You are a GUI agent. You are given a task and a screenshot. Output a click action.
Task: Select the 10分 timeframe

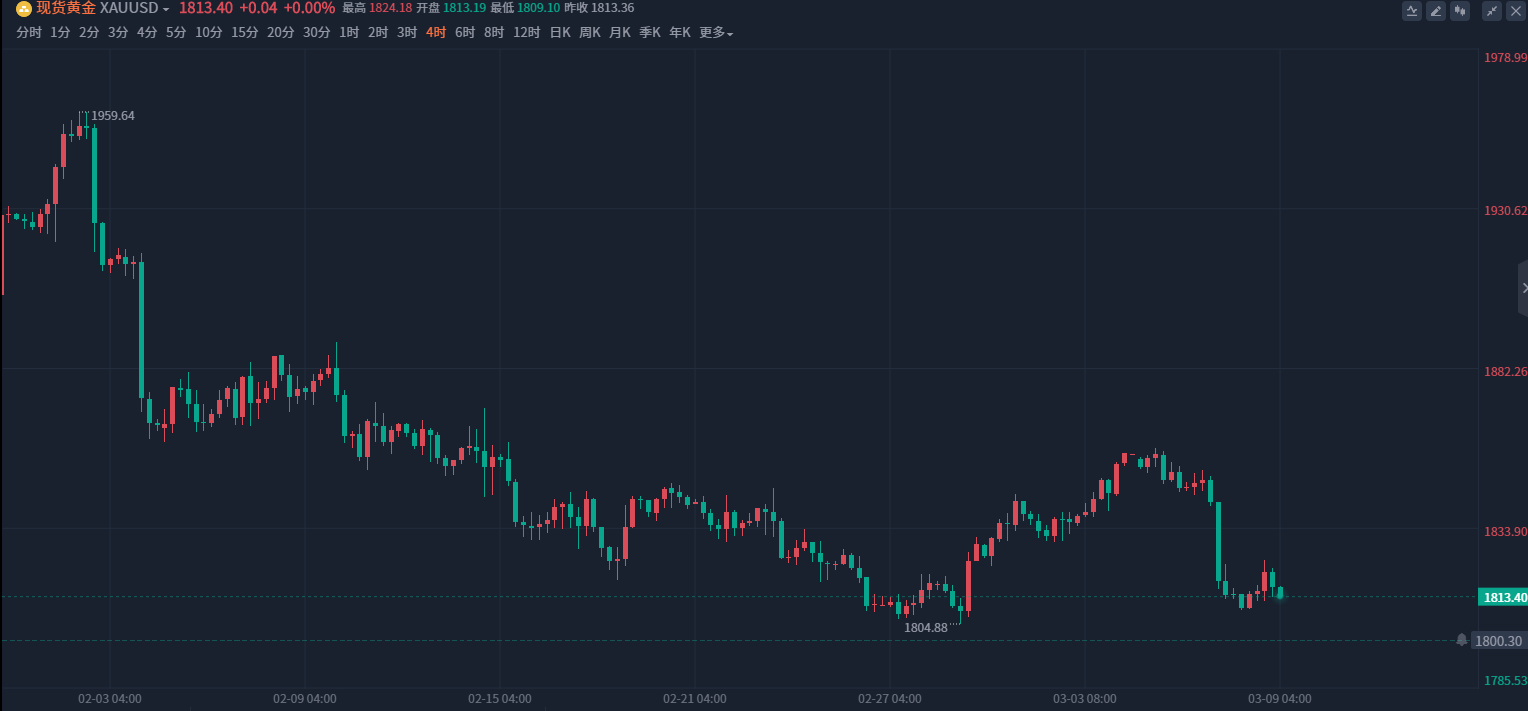coord(209,32)
